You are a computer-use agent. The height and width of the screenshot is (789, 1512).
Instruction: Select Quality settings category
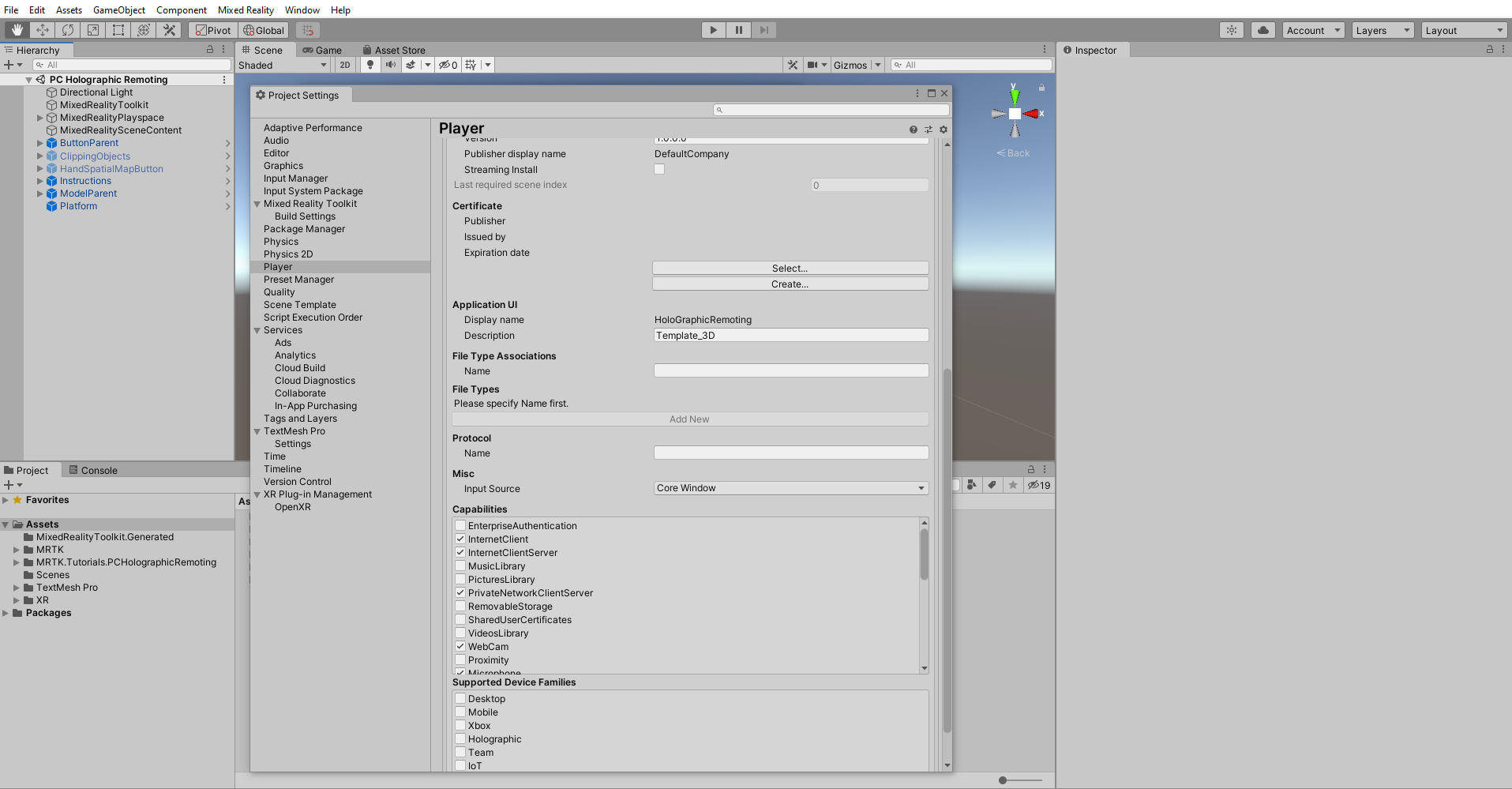point(280,292)
